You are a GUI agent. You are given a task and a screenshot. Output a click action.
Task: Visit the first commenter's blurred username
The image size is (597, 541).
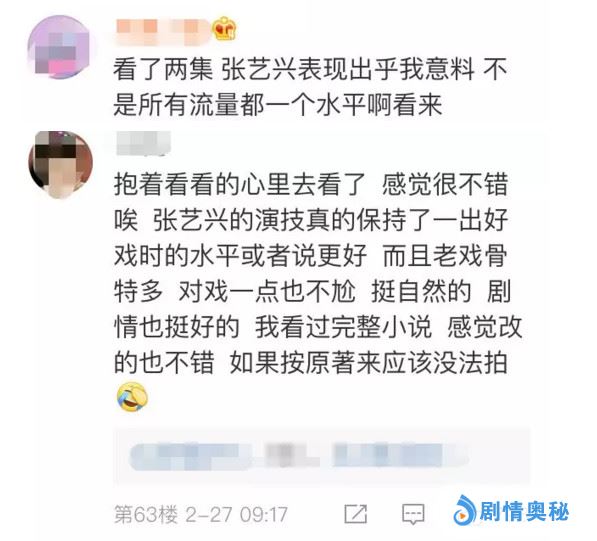click(x=162, y=30)
